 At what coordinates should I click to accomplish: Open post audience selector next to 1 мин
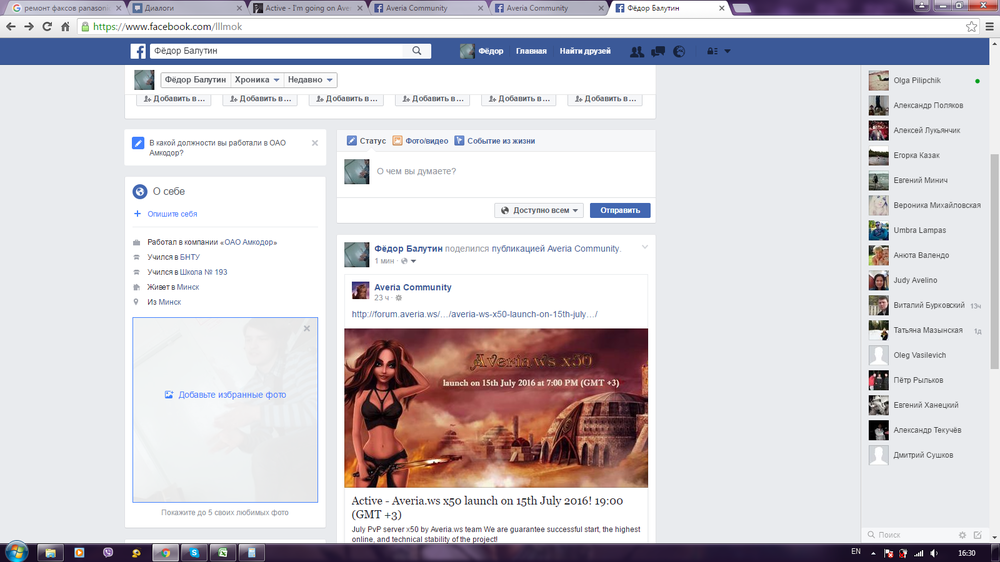[408, 261]
